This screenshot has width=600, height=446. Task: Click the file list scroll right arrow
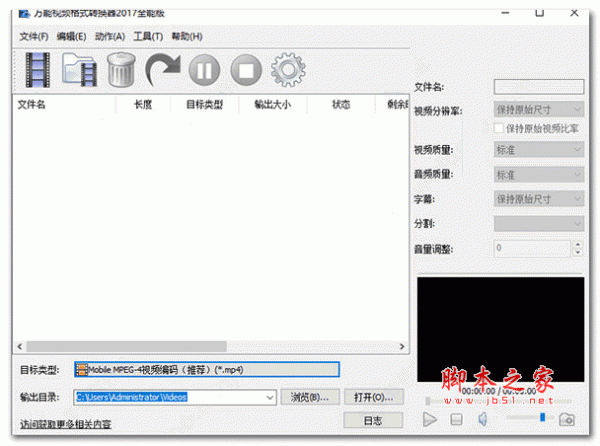[402, 347]
